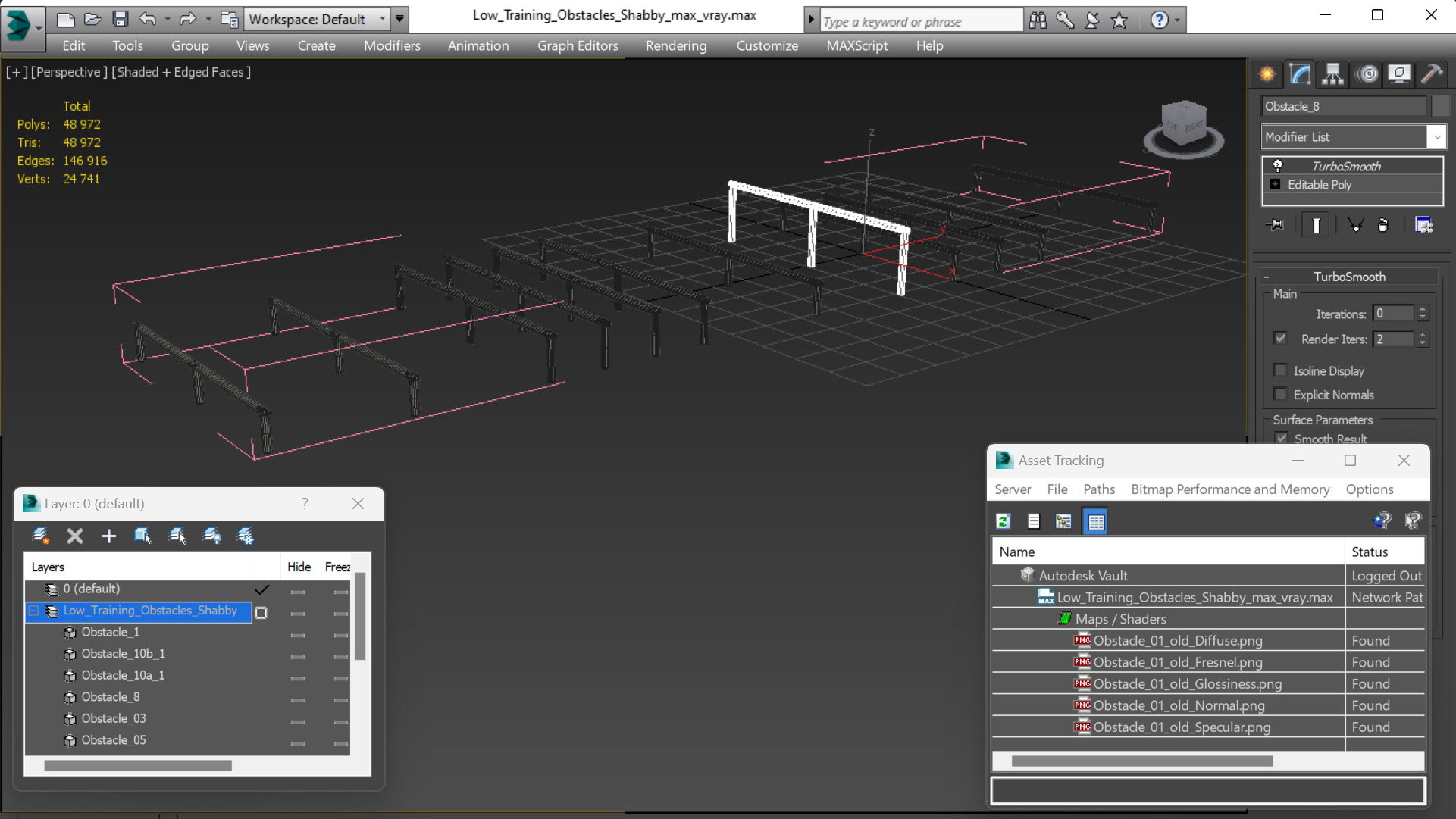Open Layer dialog help question mark

pyautogui.click(x=305, y=503)
